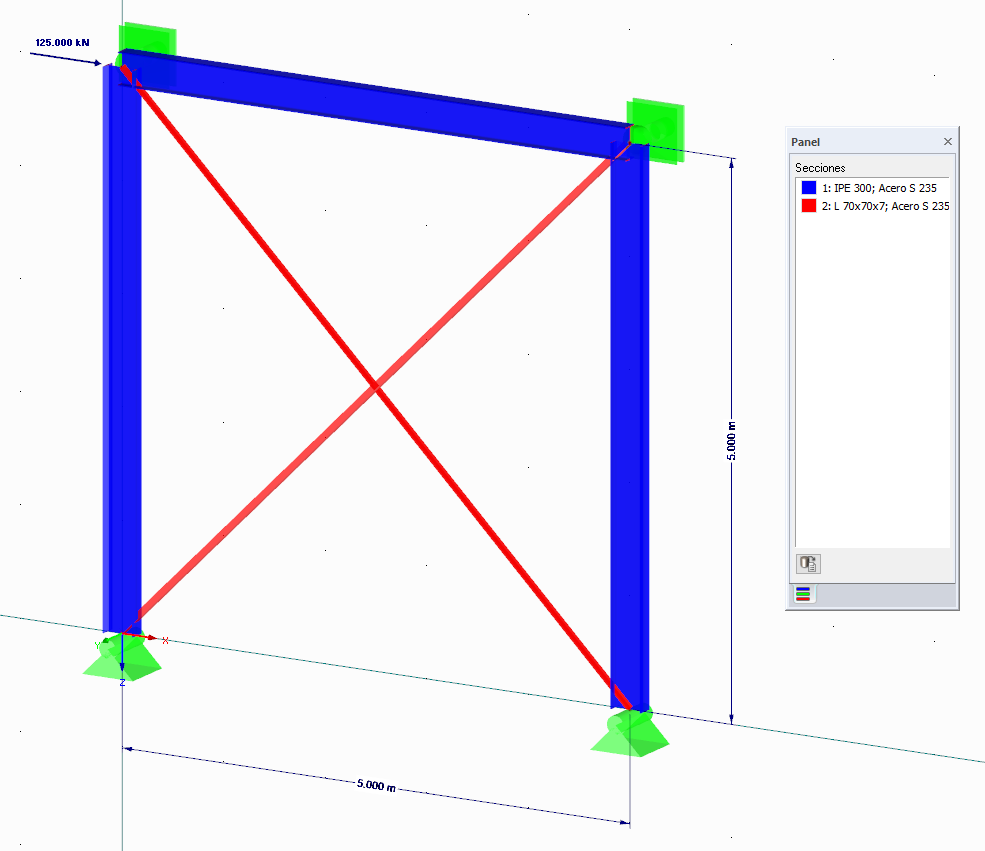Select the right blue IPE 300 column
985x851 pixels.
pyautogui.click(x=629, y=427)
